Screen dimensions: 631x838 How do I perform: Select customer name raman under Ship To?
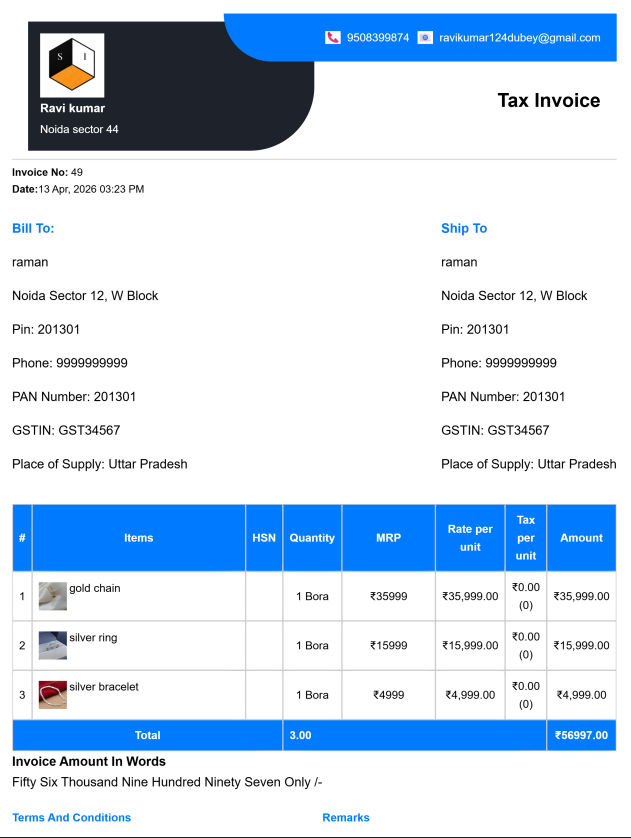pyautogui.click(x=459, y=262)
